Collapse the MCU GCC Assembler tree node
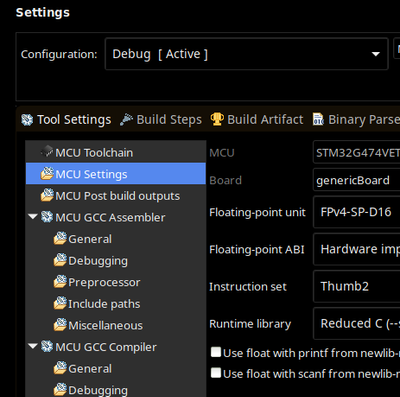 pos(33,217)
